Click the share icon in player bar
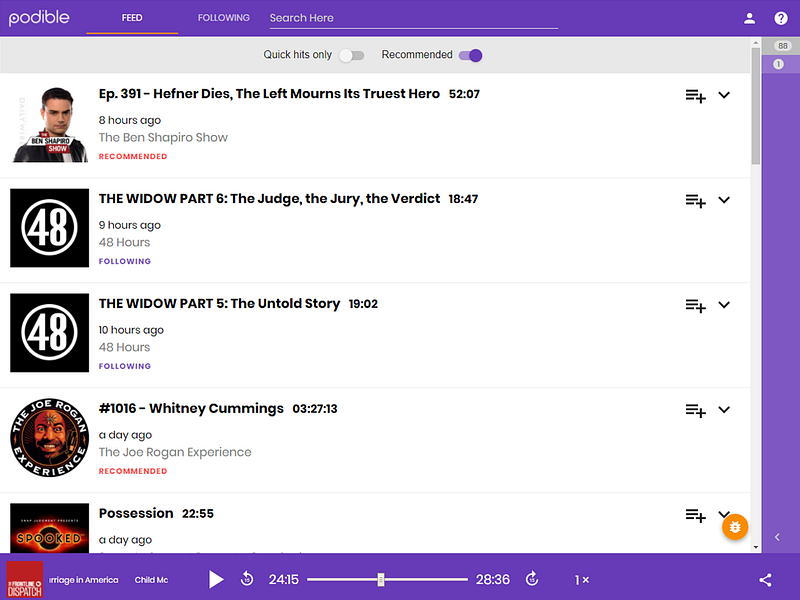 [765, 580]
